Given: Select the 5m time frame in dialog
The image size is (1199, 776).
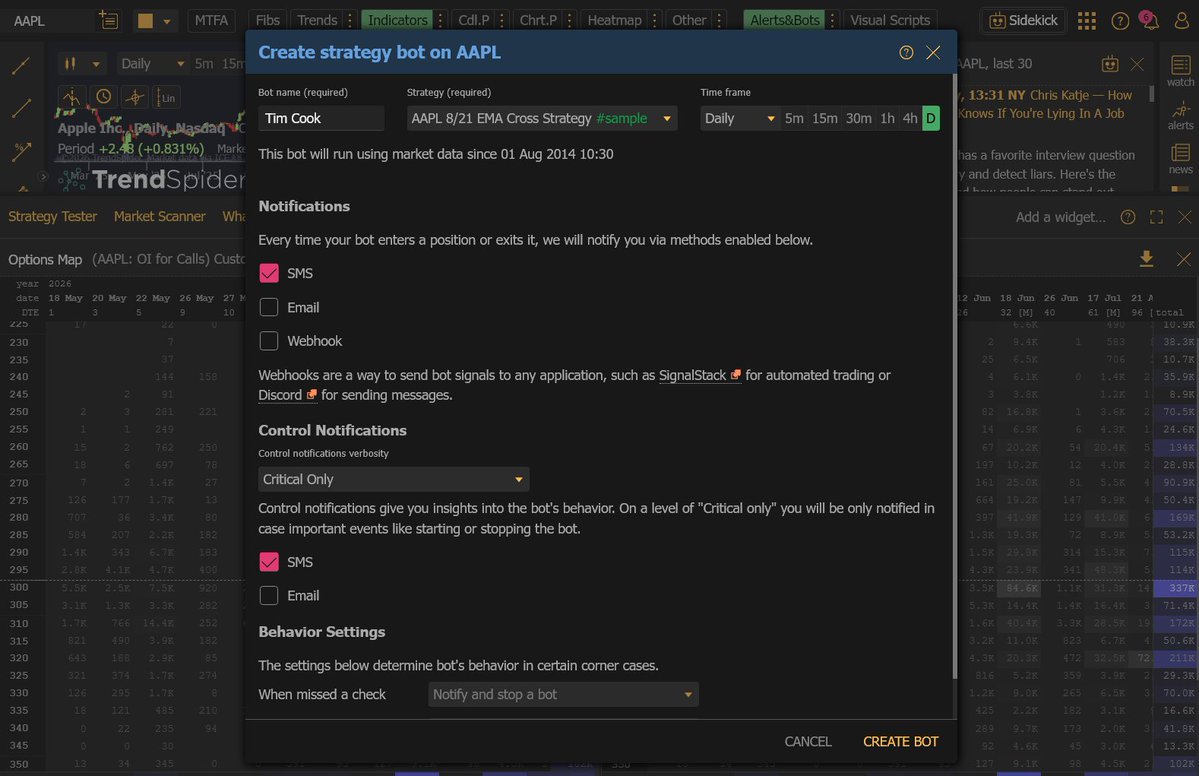Looking at the screenshot, I should click(794, 119).
